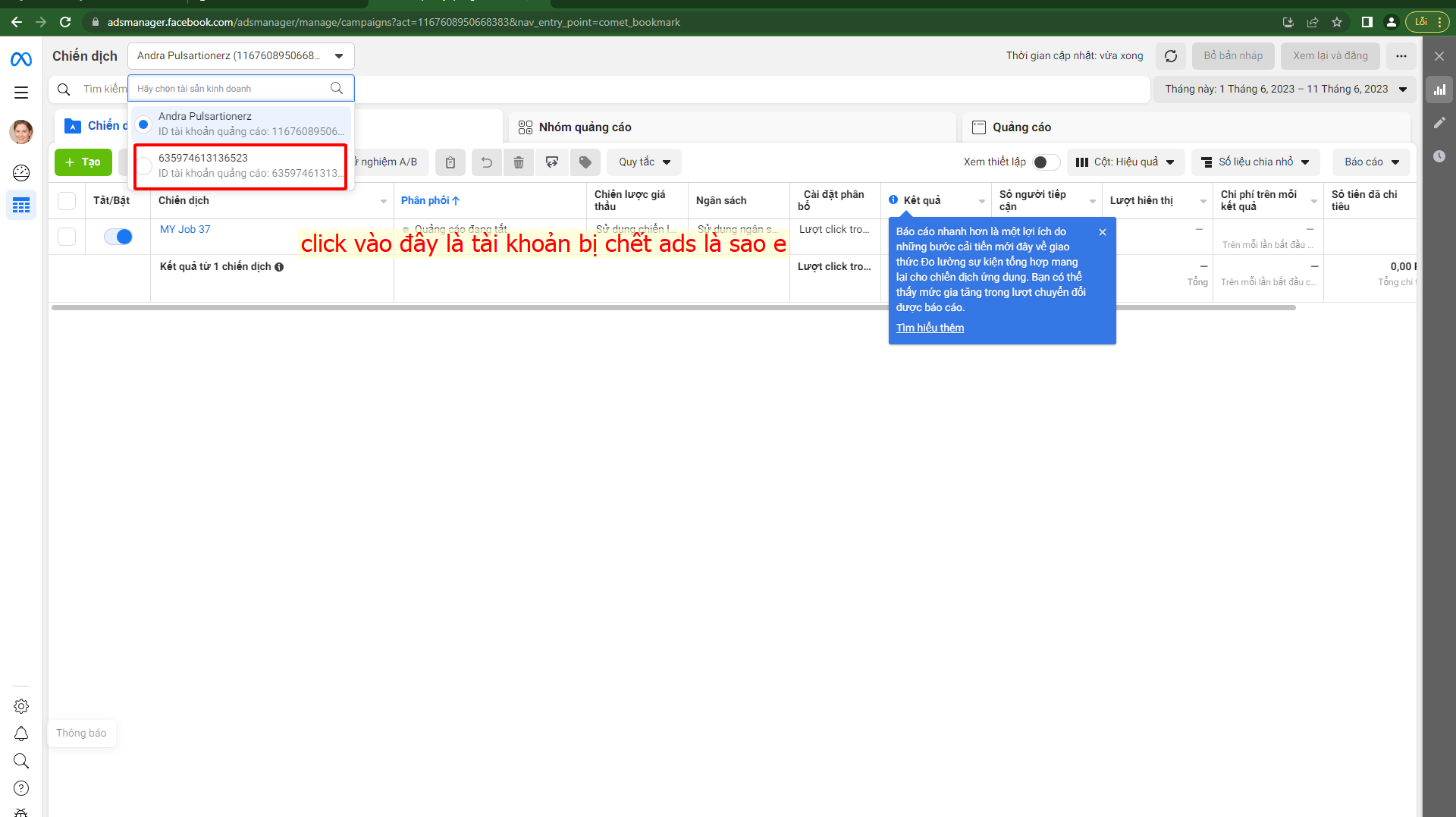
Task: Open the charts view icon
Action: (1439, 90)
